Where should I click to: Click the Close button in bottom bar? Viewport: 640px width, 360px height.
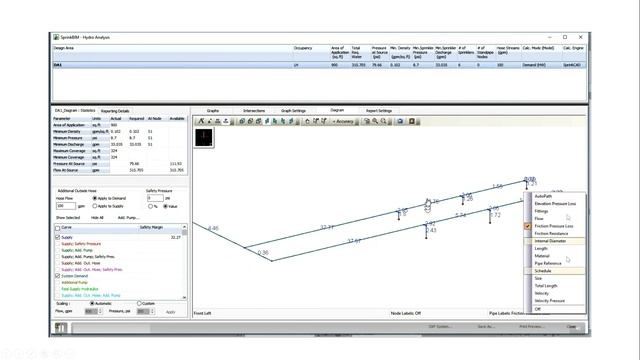point(571,327)
